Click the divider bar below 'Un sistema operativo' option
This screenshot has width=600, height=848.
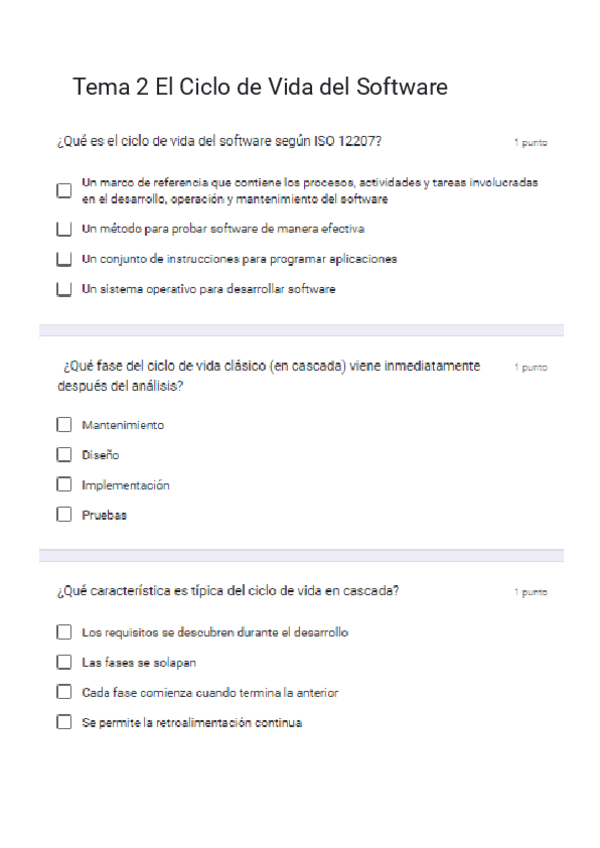tap(300, 330)
